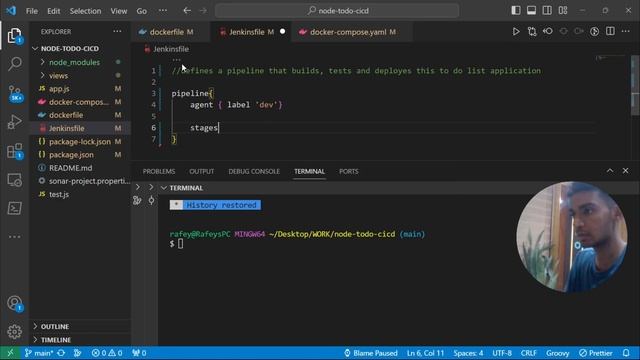Switch to the PORTS panel tab
The height and width of the screenshot is (360, 640).
click(x=349, y=171)
